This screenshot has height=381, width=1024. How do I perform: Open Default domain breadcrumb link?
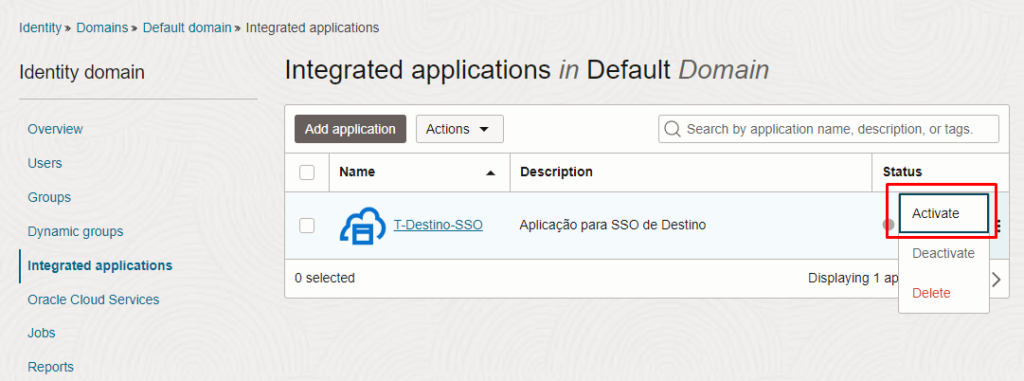tap(187, 28)
